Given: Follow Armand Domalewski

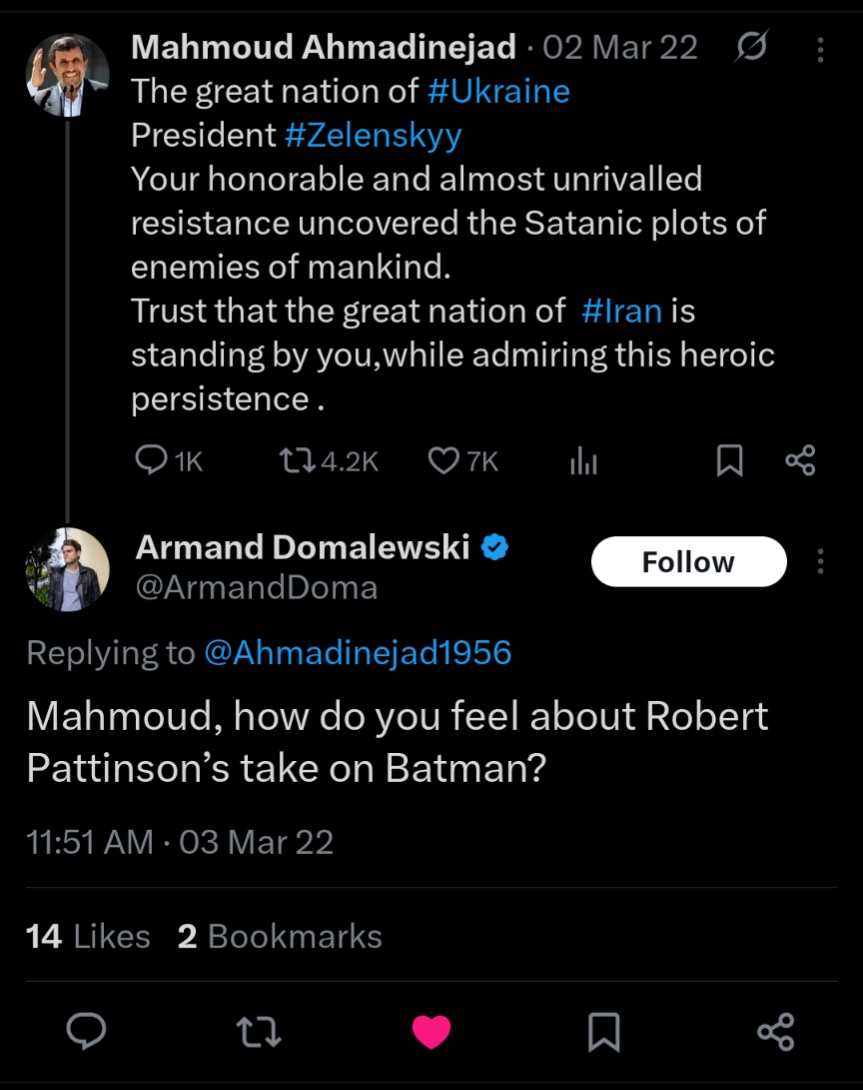Looking at the screenshot, I should coord(688,562).
